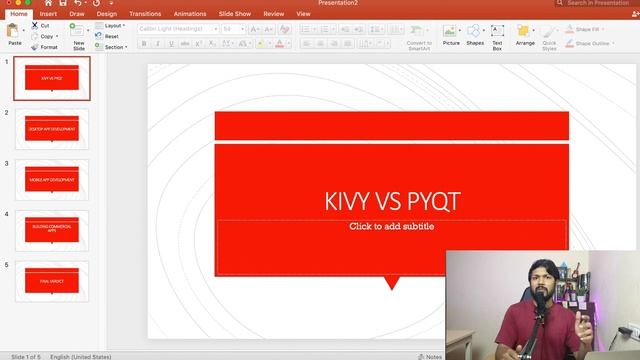Click the Picture insert icon
Image resolution: width=640 pixels, height=360 pixels.
(449, 31)
